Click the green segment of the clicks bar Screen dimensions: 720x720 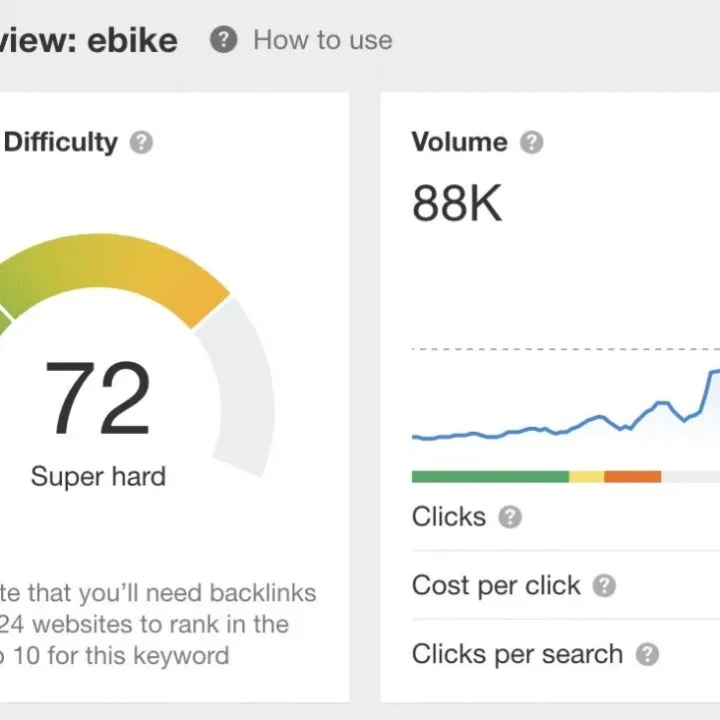pos(490,477)
